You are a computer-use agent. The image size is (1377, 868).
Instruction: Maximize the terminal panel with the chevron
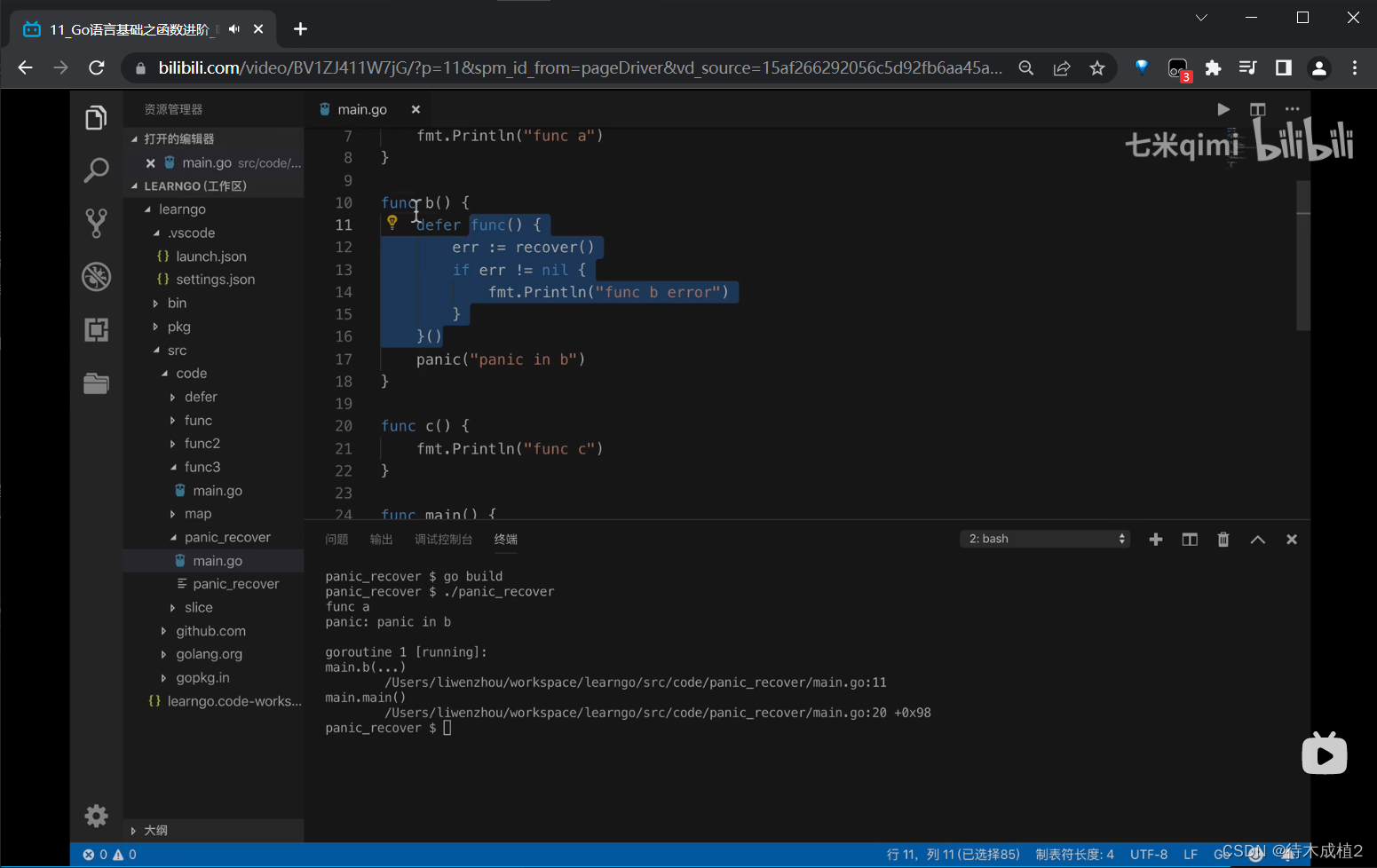point(1258,540)
